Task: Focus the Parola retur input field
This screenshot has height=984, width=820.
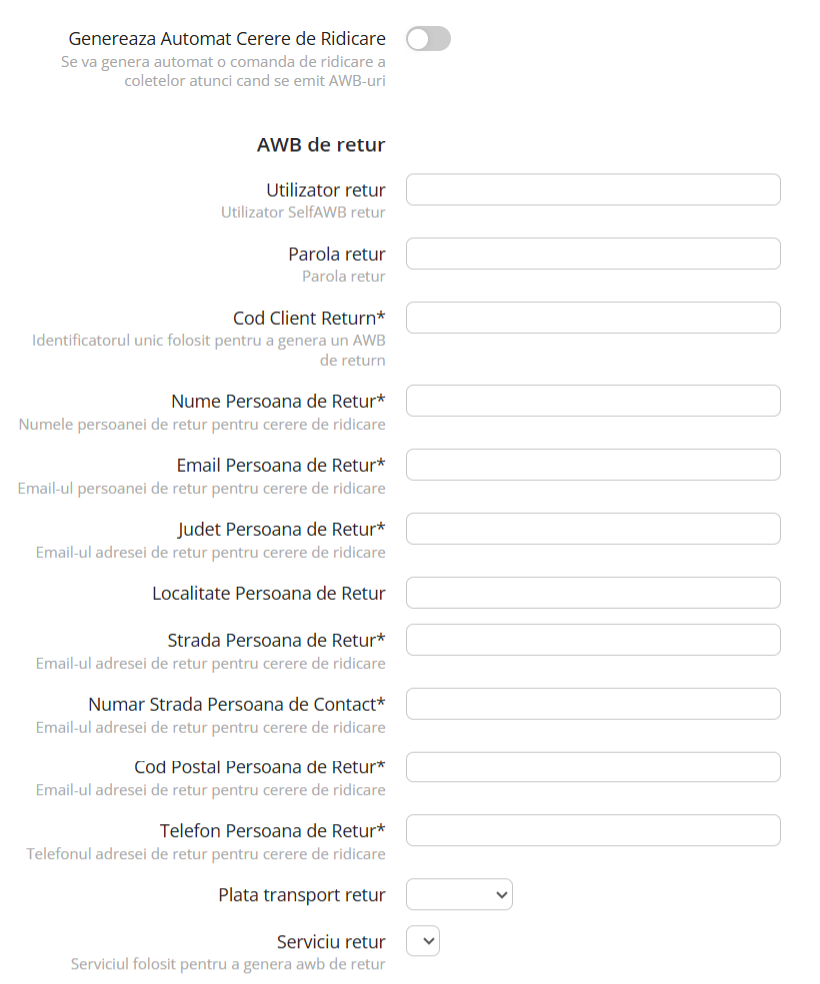Action: click(592, 253)
